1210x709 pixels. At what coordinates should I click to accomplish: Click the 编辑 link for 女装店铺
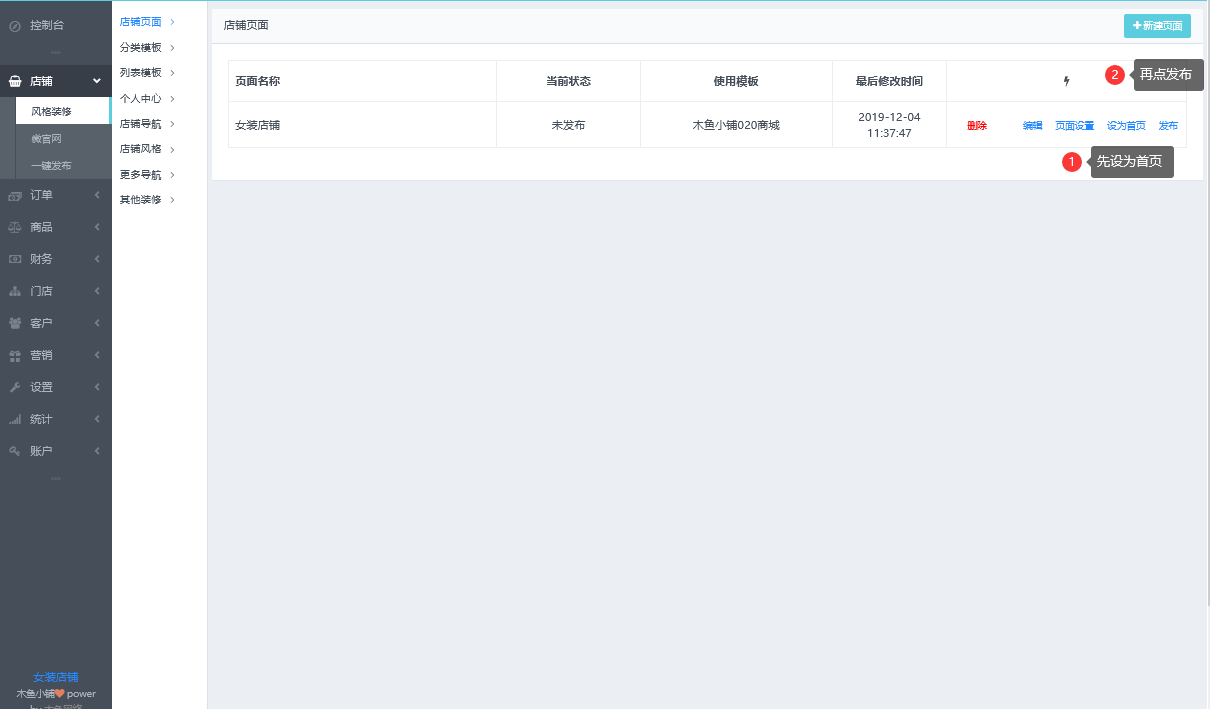point(1032,125)
